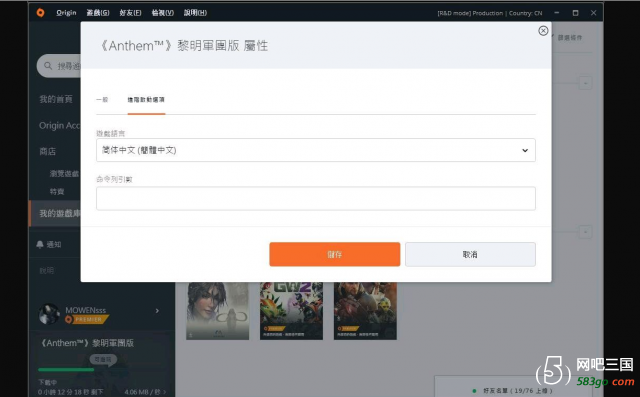Switch to the 一般 tab
Image resolution: width=640 pixels, height=397 pixels.
point(102,100)
